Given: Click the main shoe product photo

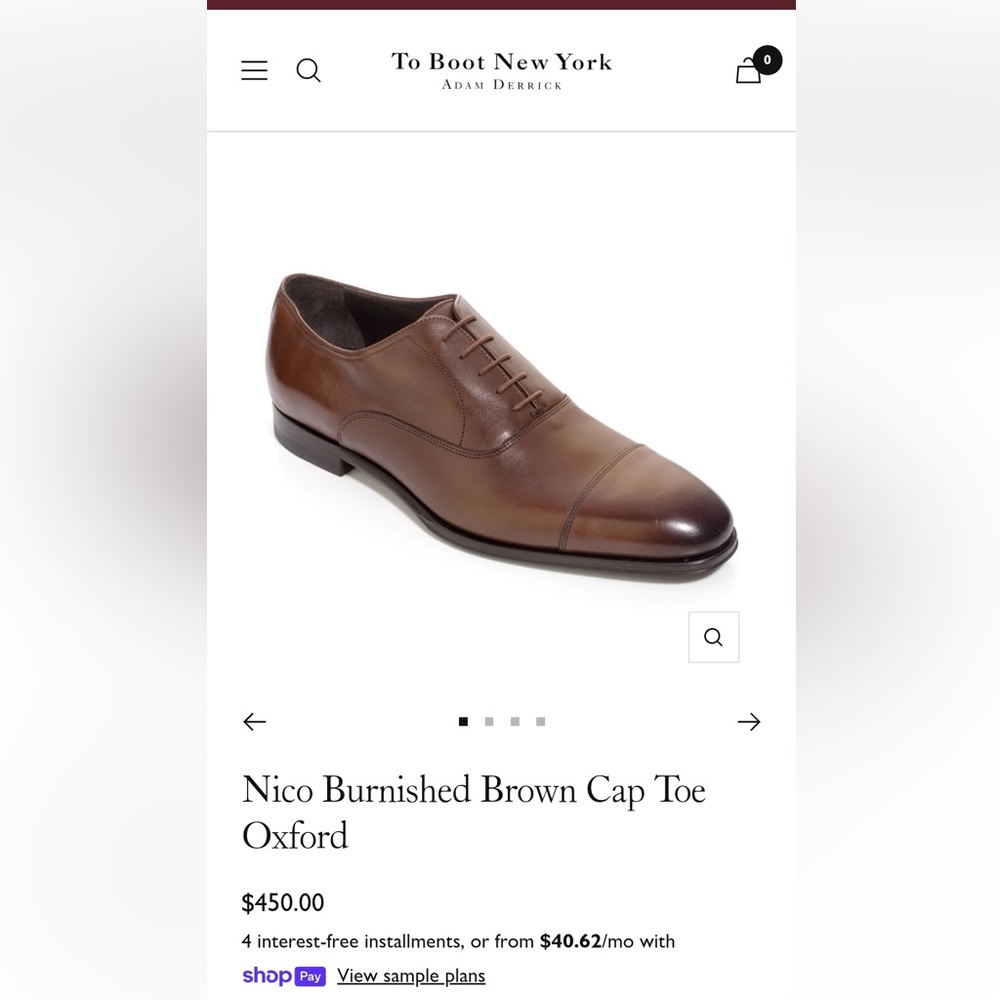Looking at the screenshot, I should (x=500, y=420).
